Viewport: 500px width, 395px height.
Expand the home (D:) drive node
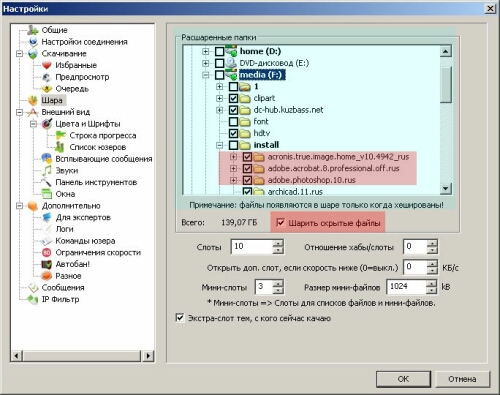pos(205,51)
